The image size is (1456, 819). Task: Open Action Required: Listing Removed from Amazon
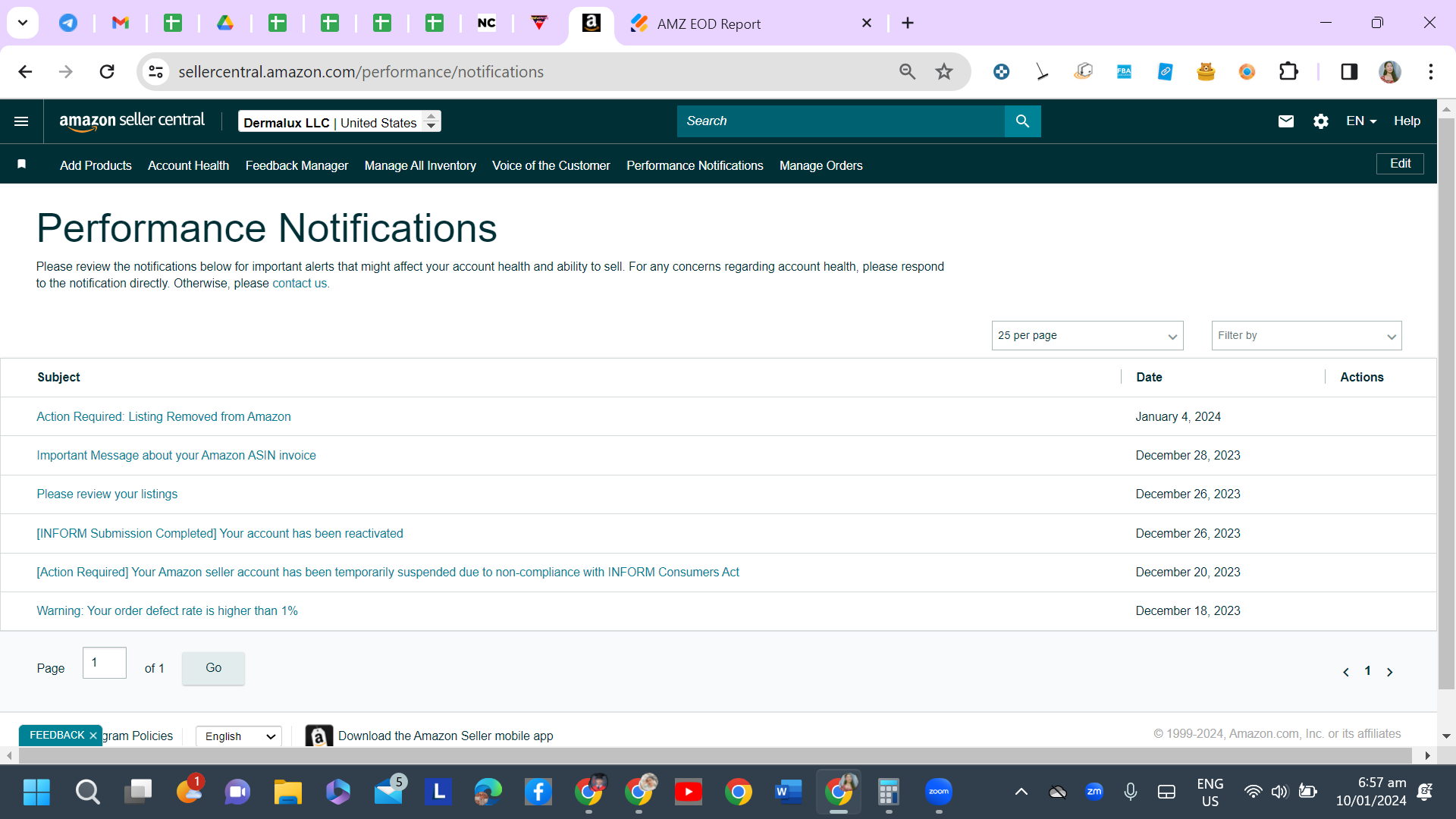point(164,417)
